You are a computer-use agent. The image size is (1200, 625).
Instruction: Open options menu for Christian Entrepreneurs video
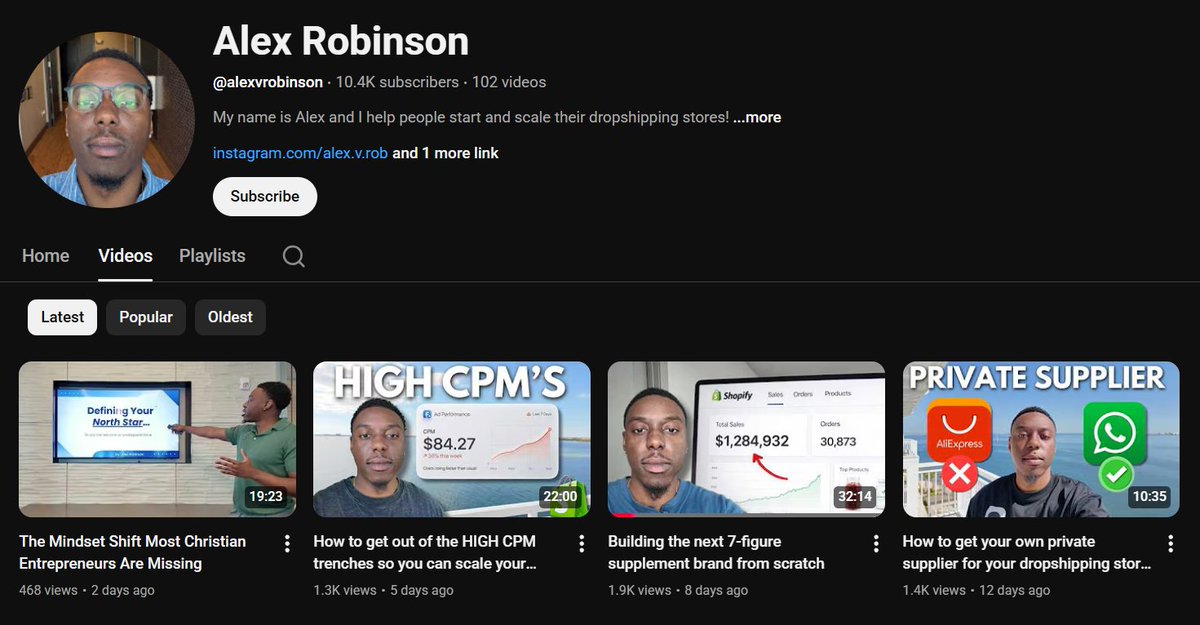pos(287,543)
